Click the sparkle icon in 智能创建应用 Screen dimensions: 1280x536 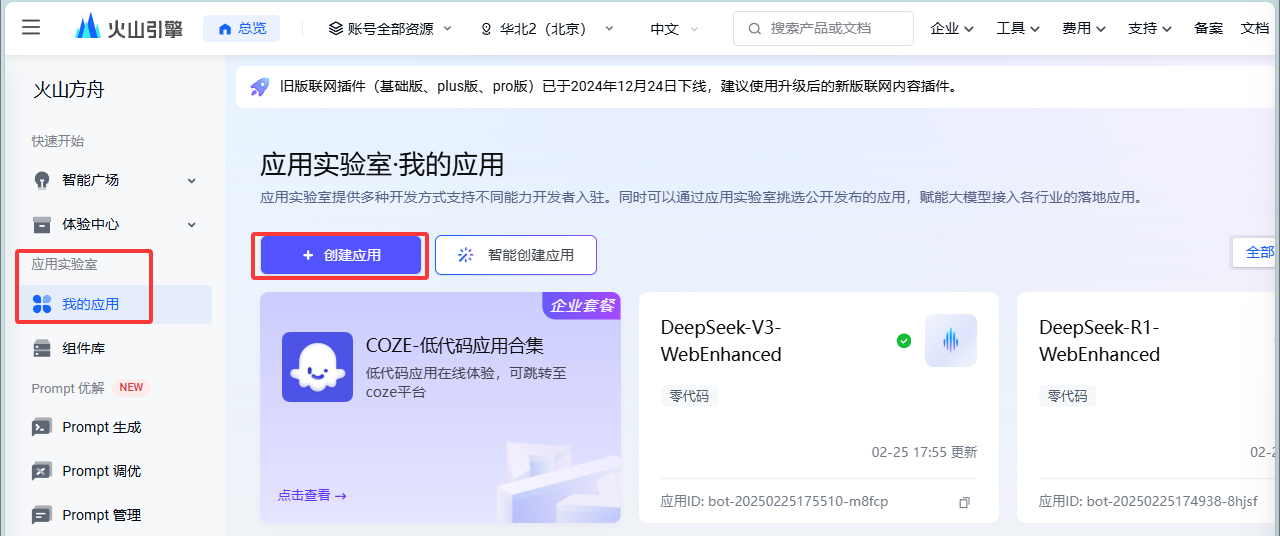coord(465,255)
